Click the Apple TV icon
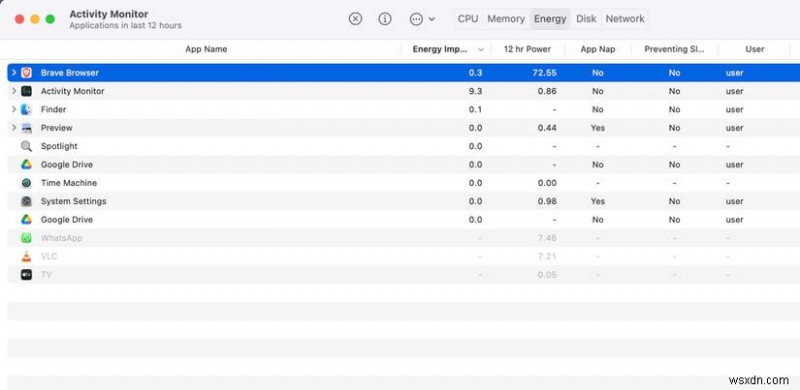Screen dimensions: 800x390 point(27,275)
